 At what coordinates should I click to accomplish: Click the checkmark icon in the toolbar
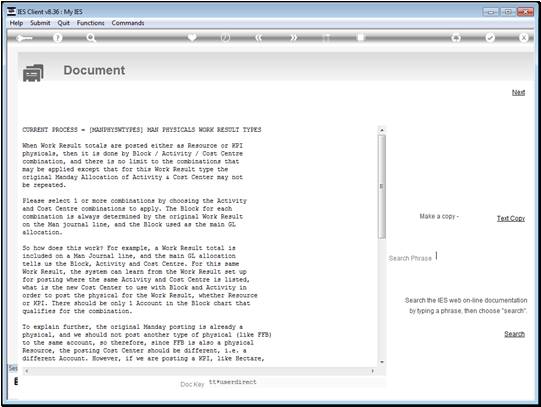point(490,38)
